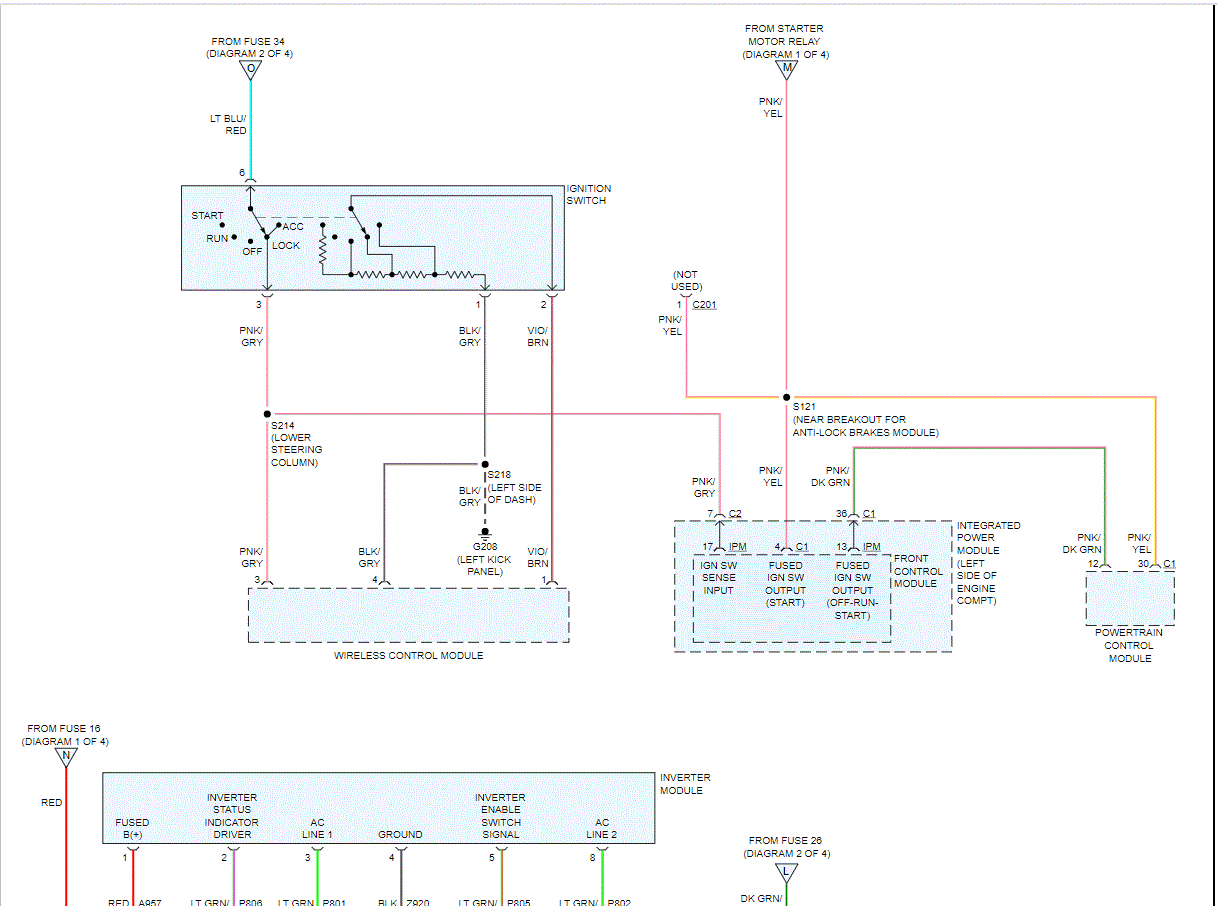Click the Front Control Module label
This screenshot has height=906, width=1218.
[x=918, y=571]
